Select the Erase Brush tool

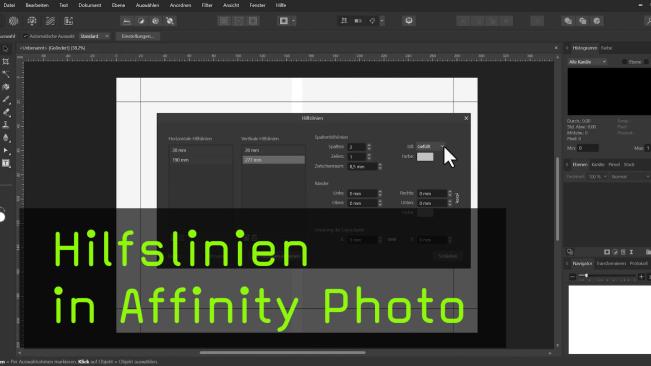coord(6,112)
